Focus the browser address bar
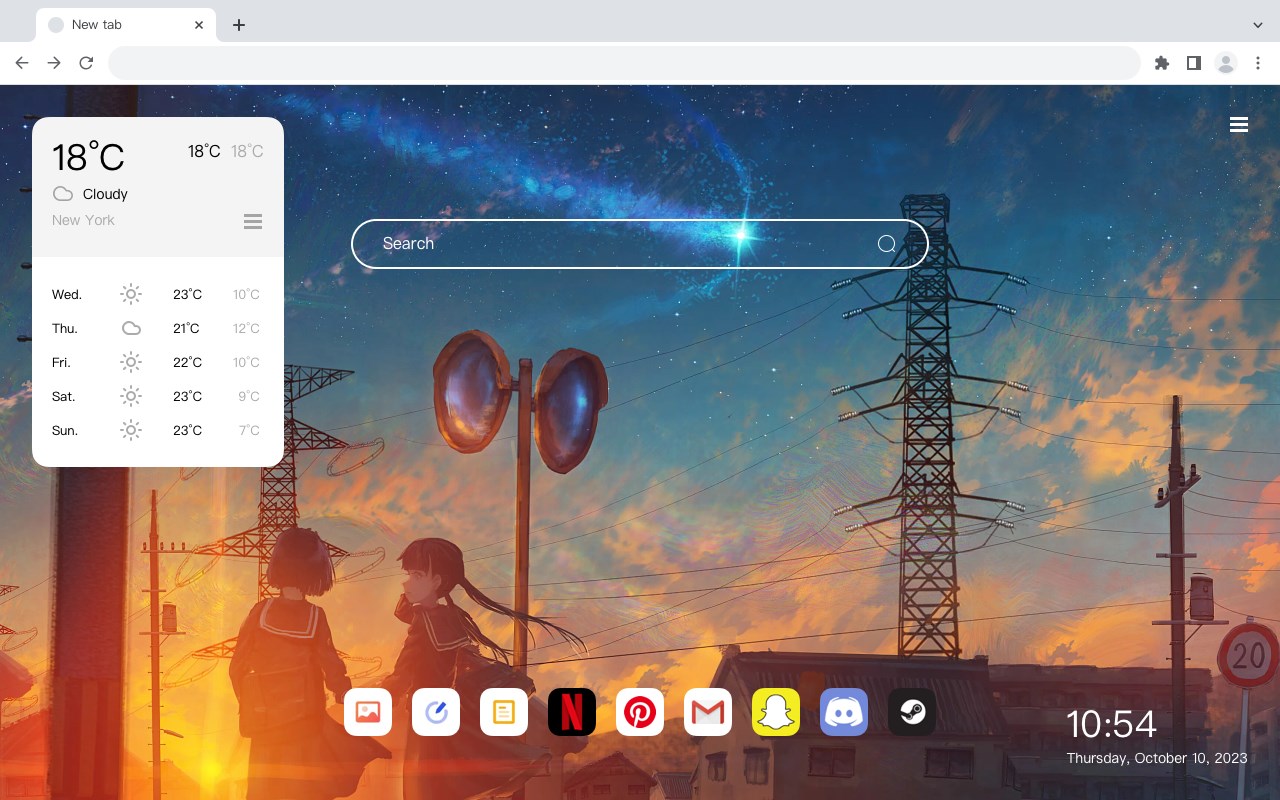 (624, 63)
